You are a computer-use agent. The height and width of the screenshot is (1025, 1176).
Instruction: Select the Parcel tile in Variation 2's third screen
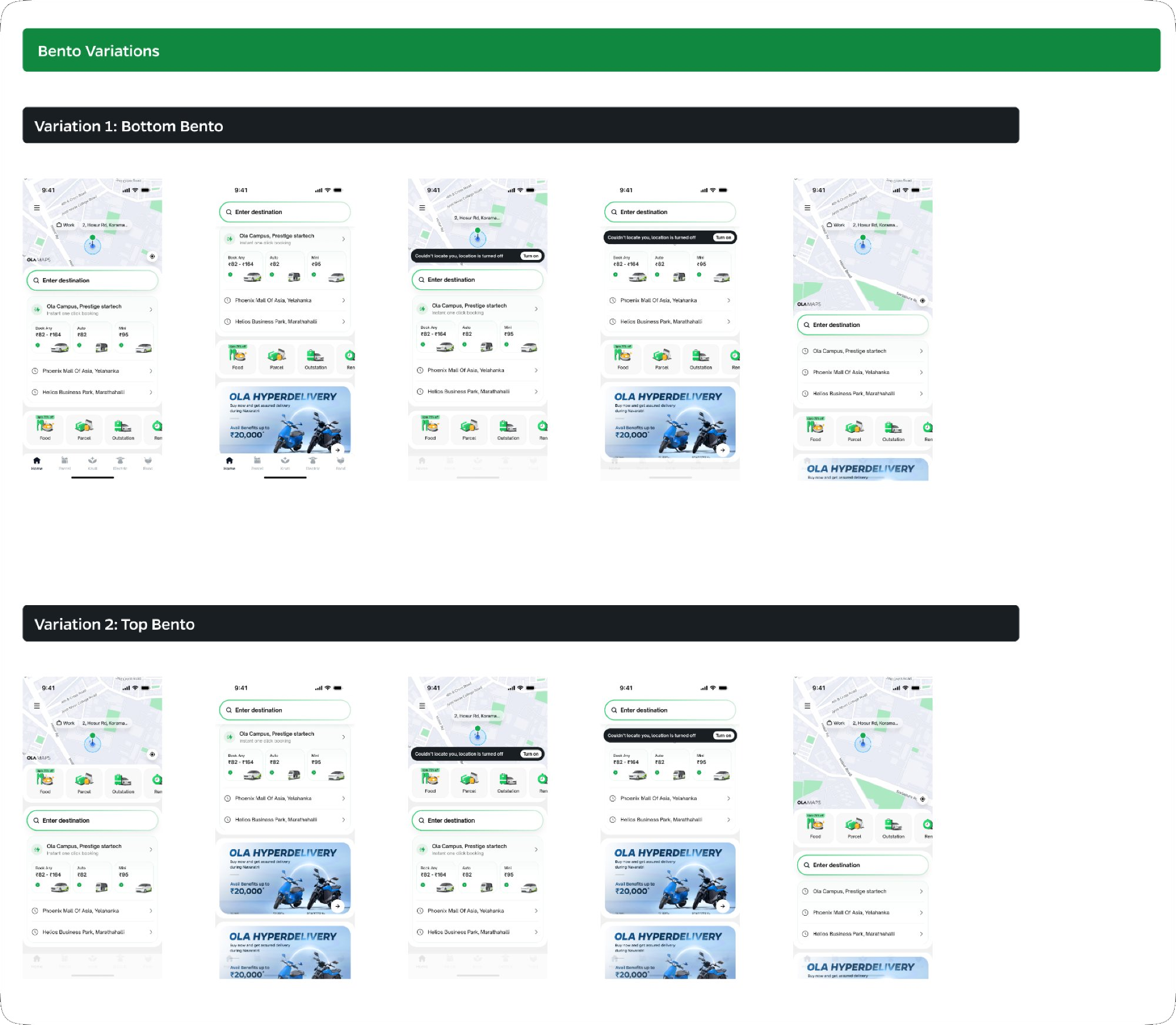tap(469, 782)
